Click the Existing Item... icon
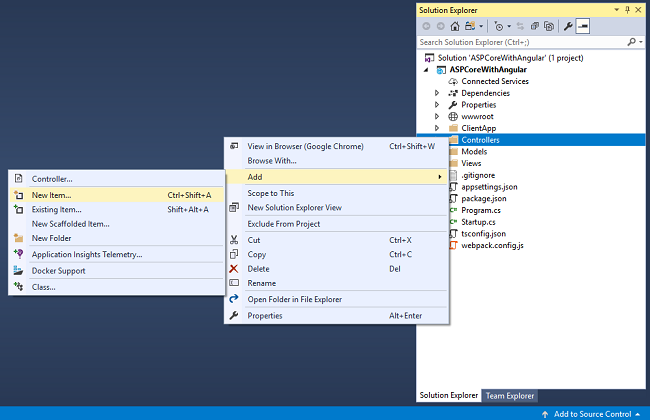 (19, 209)
